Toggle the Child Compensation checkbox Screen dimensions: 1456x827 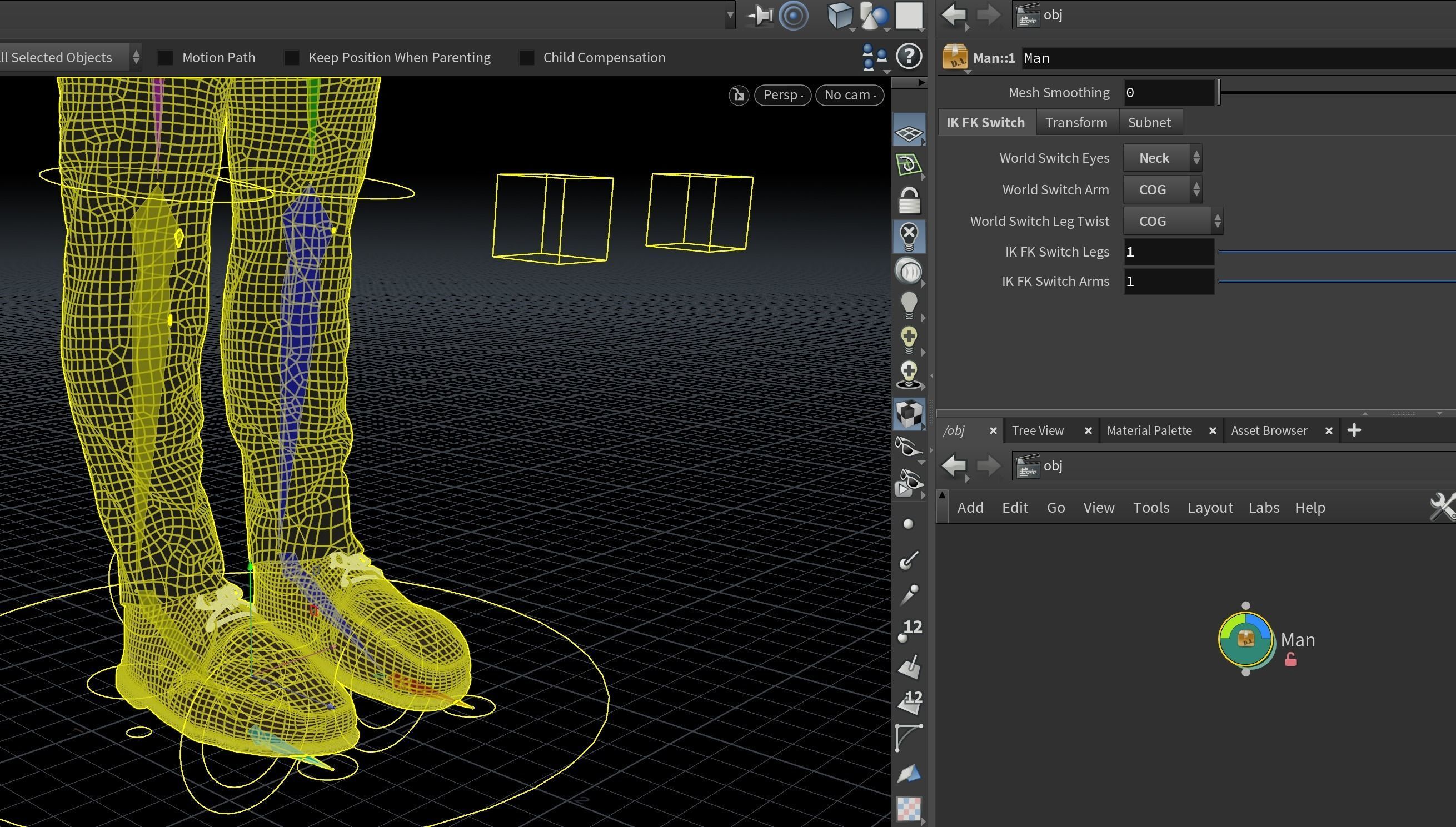tap(527, 57)
